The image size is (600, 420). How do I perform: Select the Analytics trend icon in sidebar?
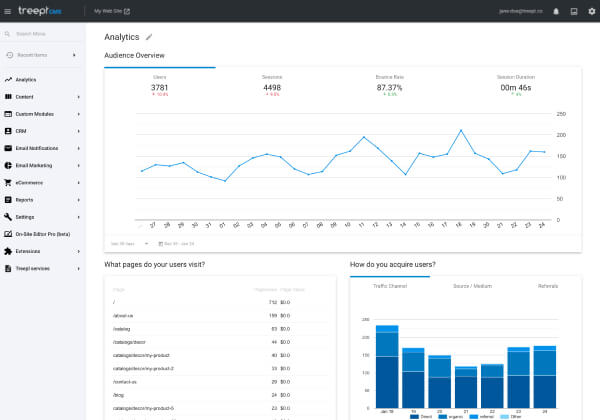point(8,80)
